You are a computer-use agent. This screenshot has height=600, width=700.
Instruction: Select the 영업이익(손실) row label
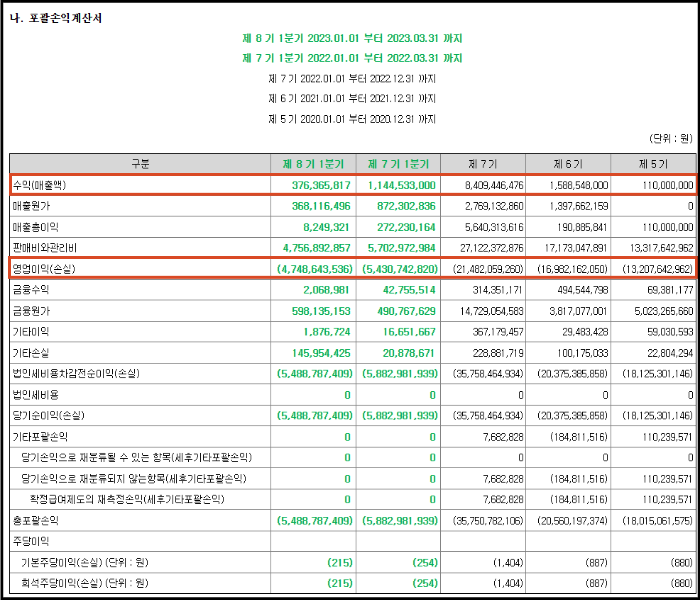point(44,268)
